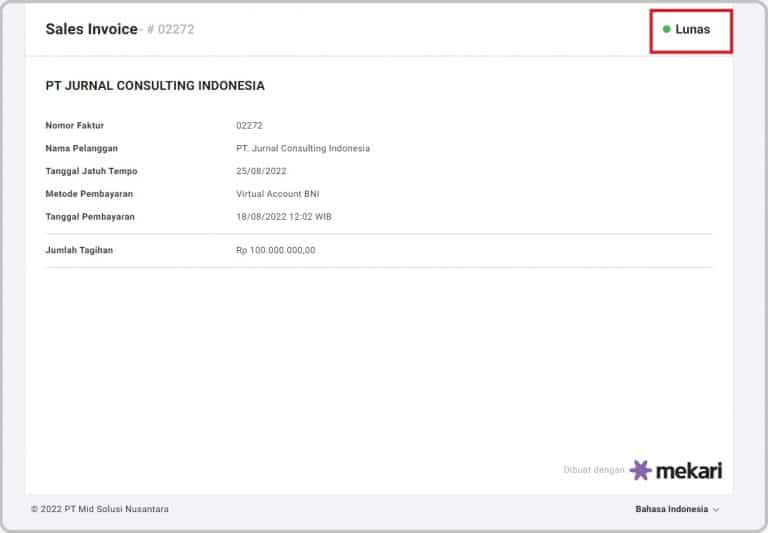768x533 pixels.
Task: Click the Jumlah Tagihan field label
Action: (x=79, y=250)
